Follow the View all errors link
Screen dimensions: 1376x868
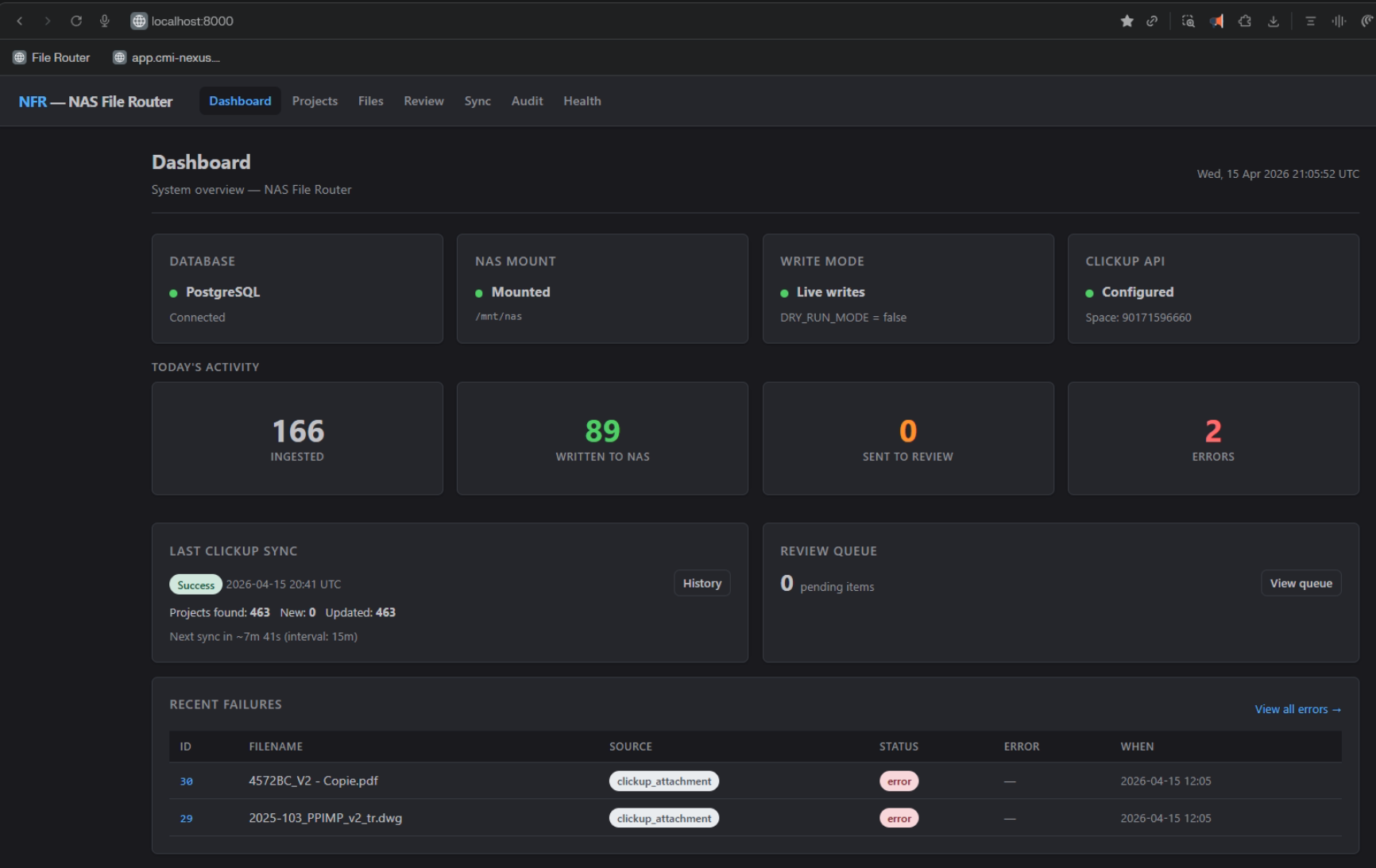(1297, 709)
